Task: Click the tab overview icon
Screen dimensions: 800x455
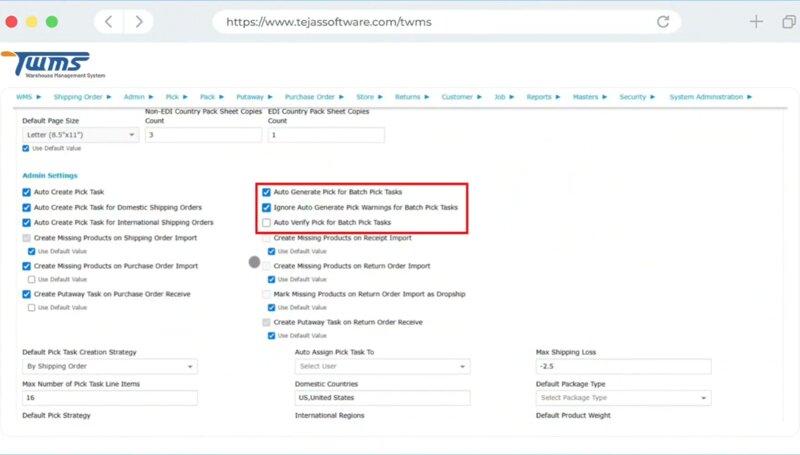Action: [x=788, y=21]
